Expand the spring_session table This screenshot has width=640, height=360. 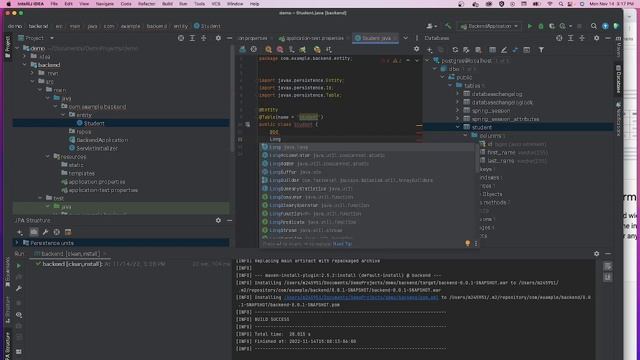(458, 111)
